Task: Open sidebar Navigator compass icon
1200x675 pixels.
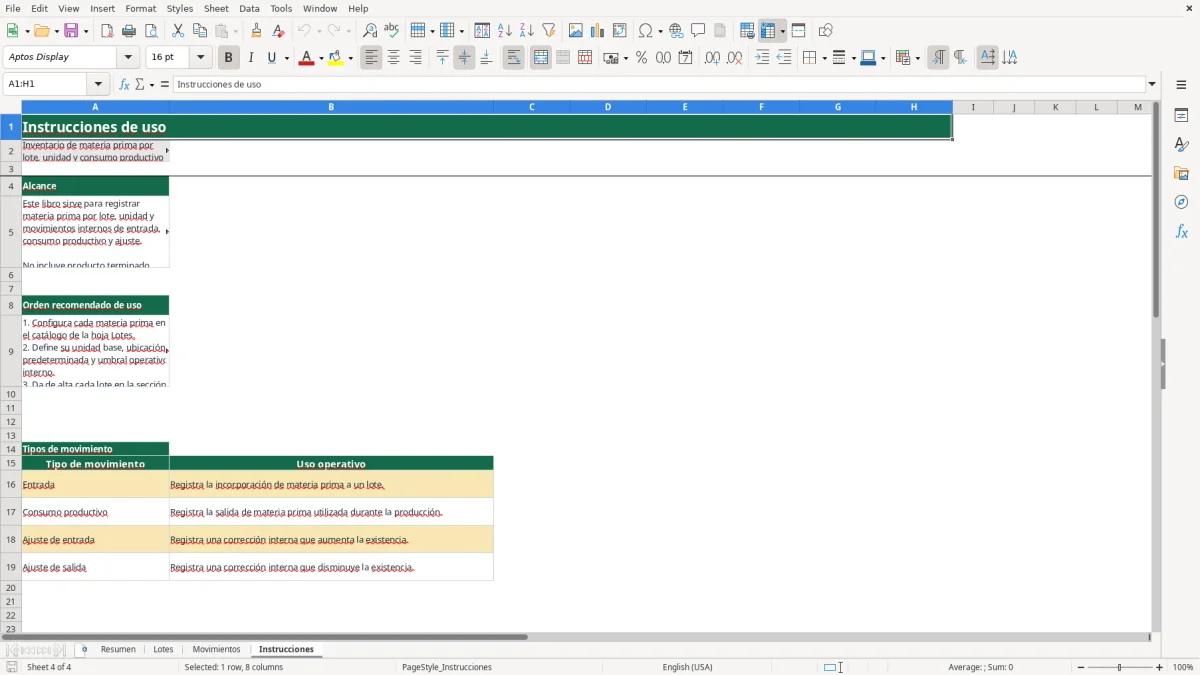Action: (x=1181, y=203)
